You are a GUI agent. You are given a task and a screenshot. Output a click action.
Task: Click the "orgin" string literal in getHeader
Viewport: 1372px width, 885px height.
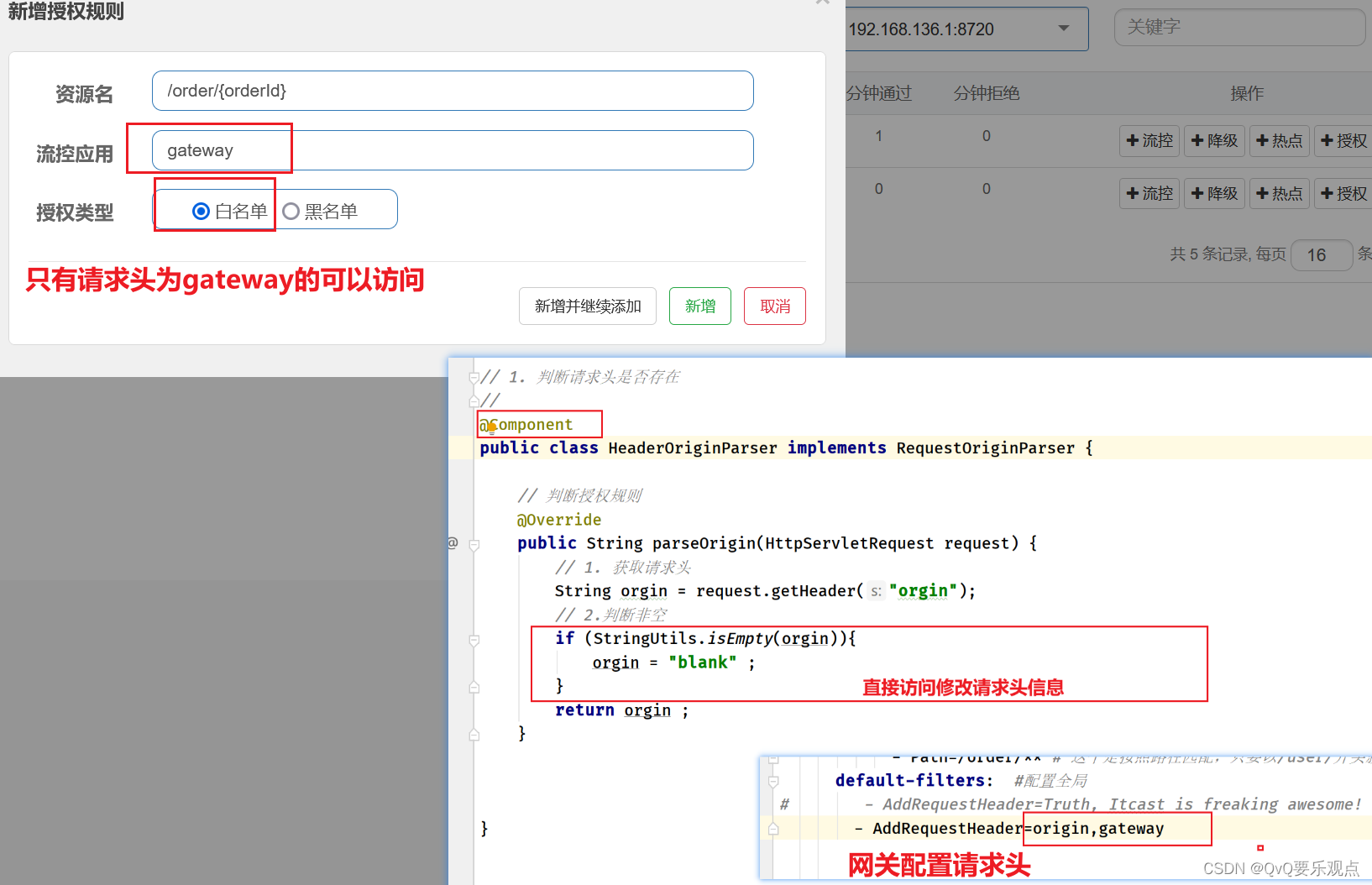(x=924, y=591)
